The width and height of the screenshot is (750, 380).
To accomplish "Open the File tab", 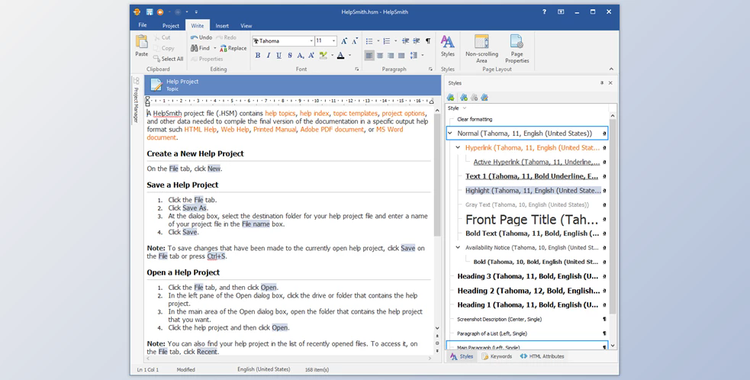I will (x=143, y=25).
